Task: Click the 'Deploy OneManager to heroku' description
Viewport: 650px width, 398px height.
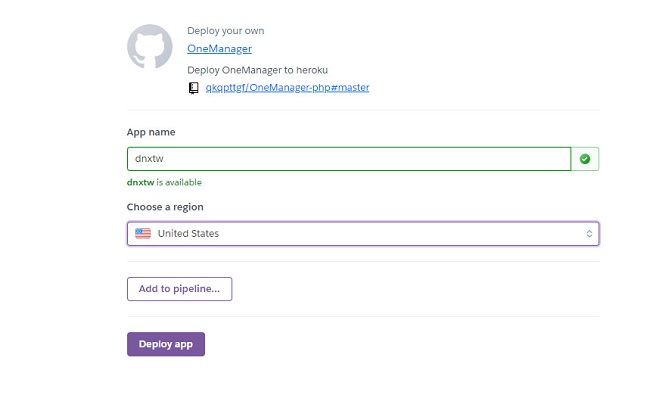Action: click(257, 70)
